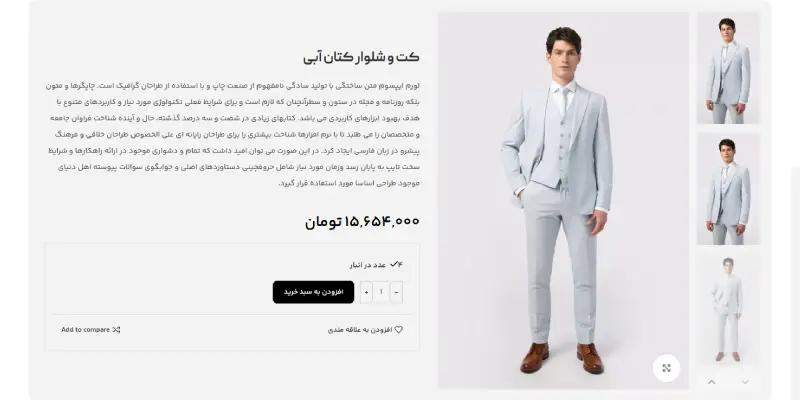800x400 pixels.
Task: Click the main product suit image
Action: pyautogui.click(x=563, y=201)
